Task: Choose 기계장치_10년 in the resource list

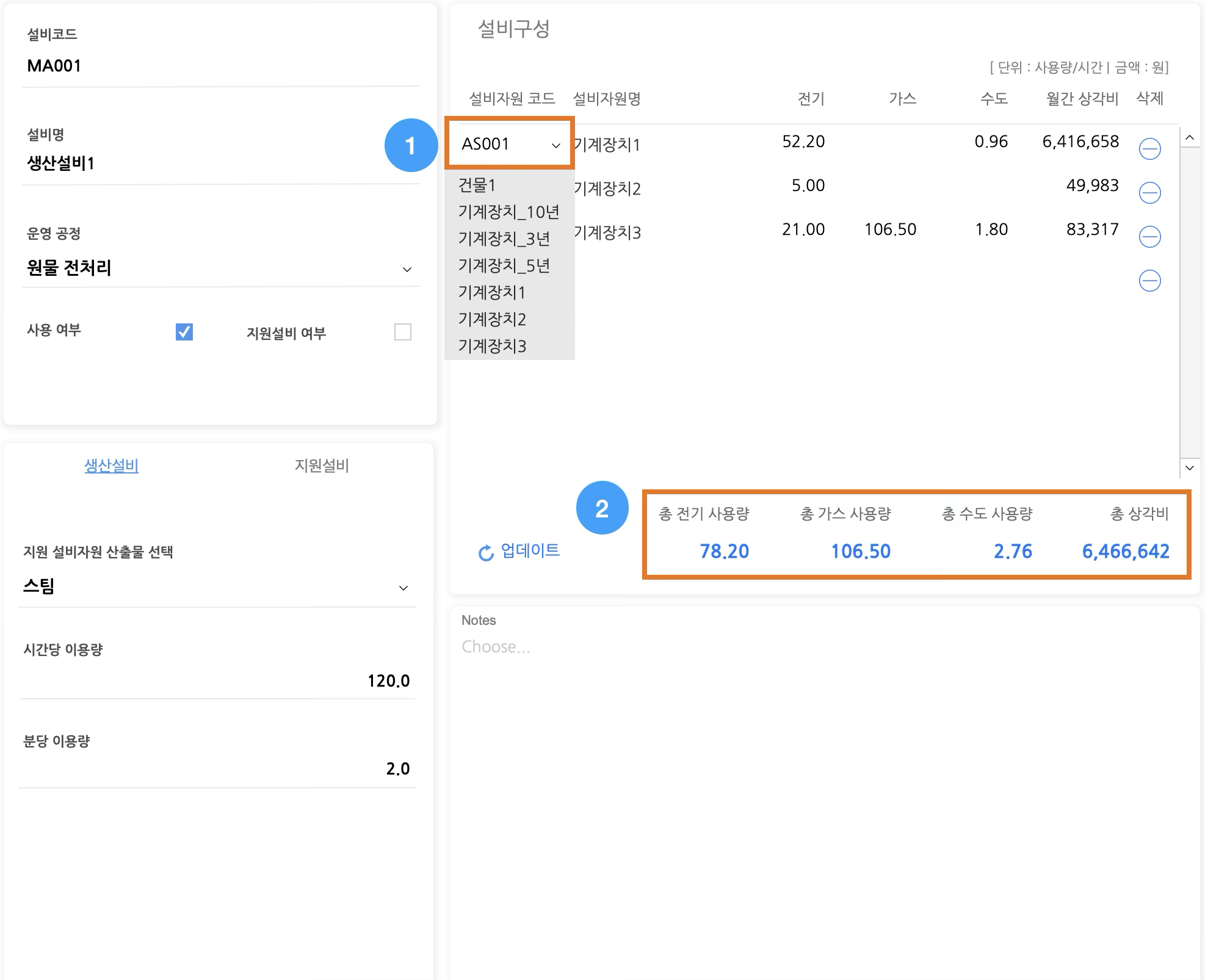Action: point(508,212)
